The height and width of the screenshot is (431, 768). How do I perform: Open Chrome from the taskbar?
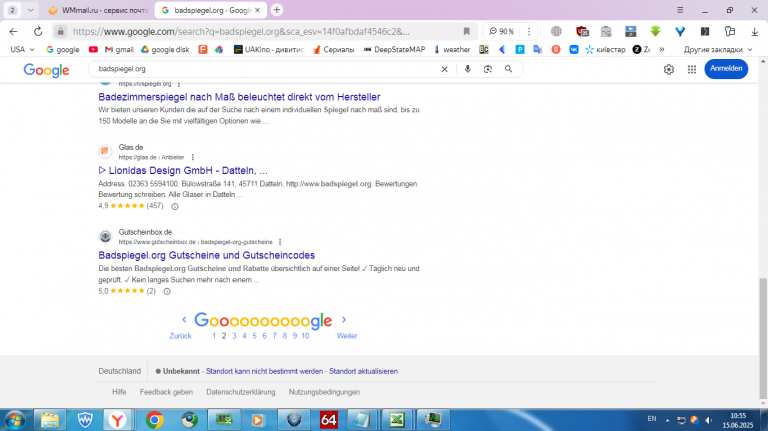tap(154, 420)
